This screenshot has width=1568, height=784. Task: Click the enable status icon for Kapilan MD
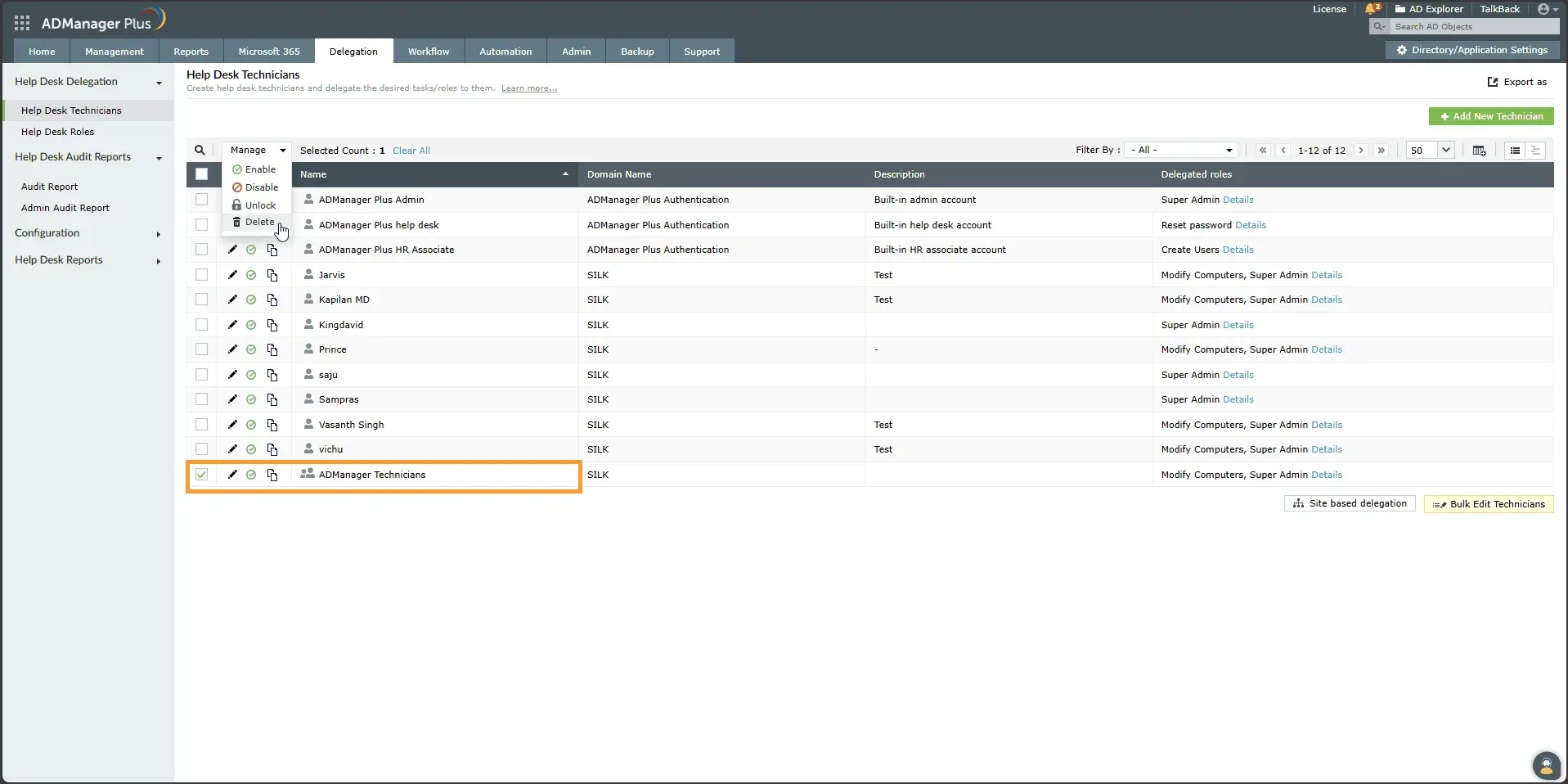pos(251,300)
